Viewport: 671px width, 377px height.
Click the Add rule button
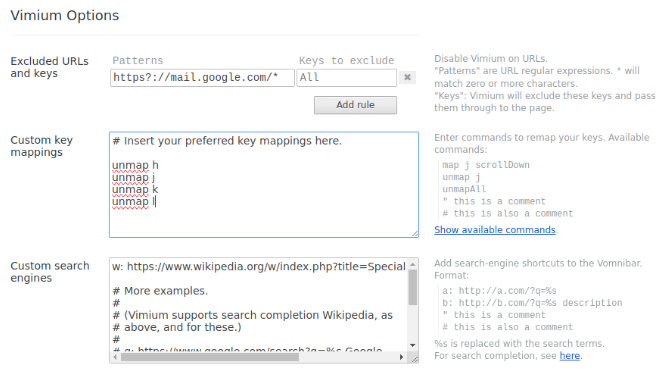[355, 105]
